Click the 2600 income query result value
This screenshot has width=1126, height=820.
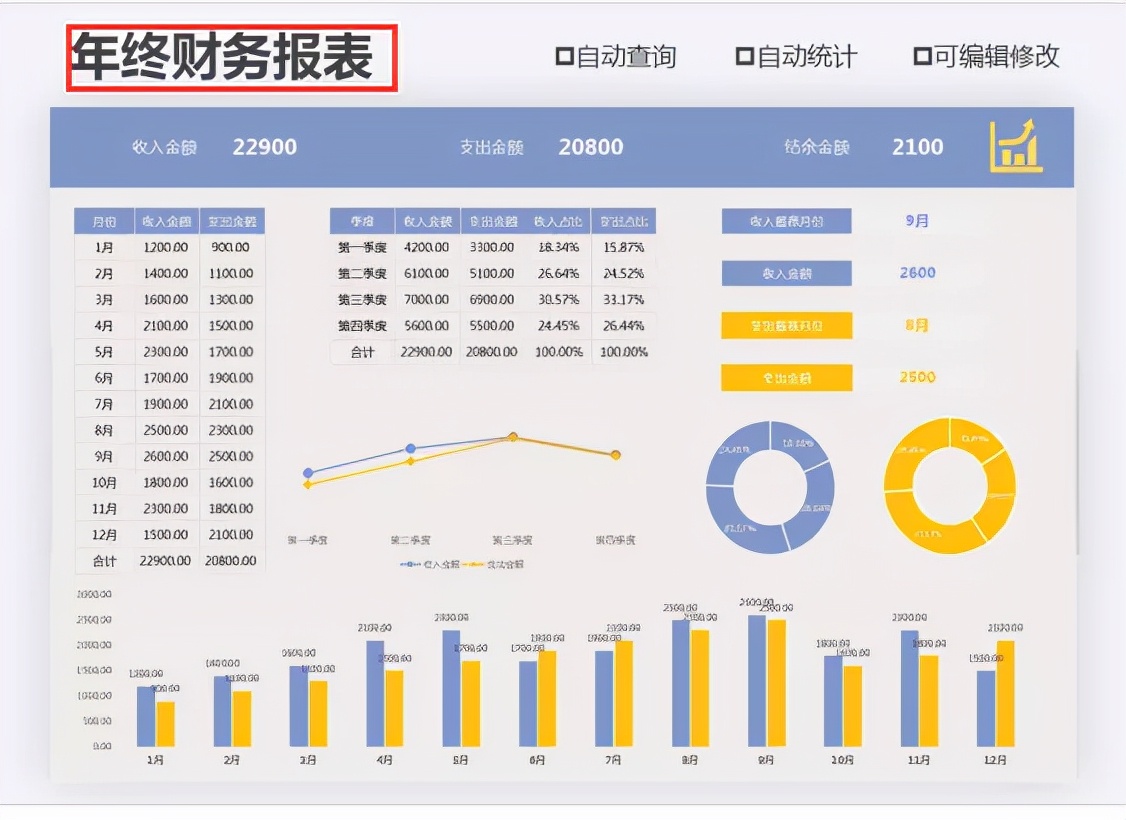pos(919,273)
